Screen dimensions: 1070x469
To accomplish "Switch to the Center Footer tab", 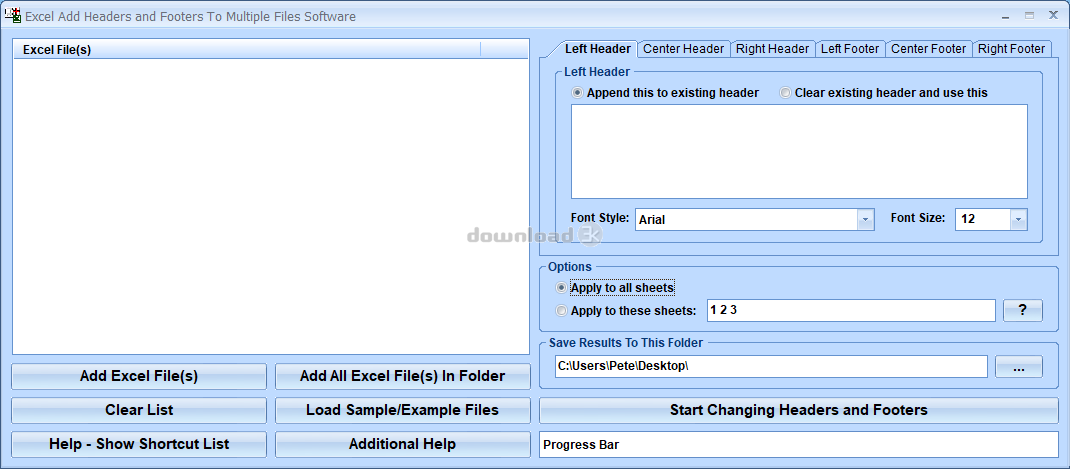I will (x=929, y=48).
